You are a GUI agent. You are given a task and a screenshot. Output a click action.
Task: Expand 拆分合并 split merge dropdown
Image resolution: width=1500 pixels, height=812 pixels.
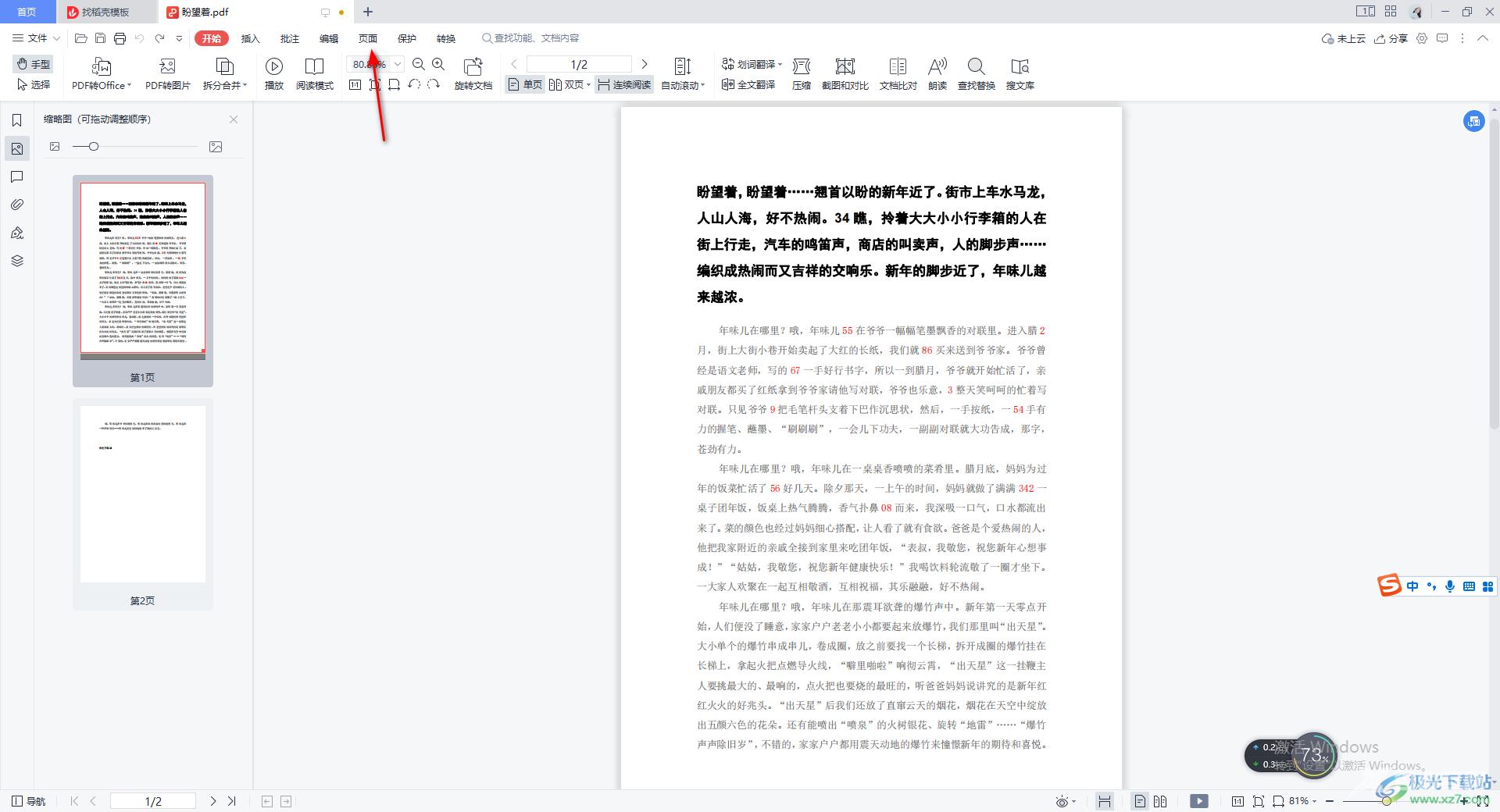[245, 86]
